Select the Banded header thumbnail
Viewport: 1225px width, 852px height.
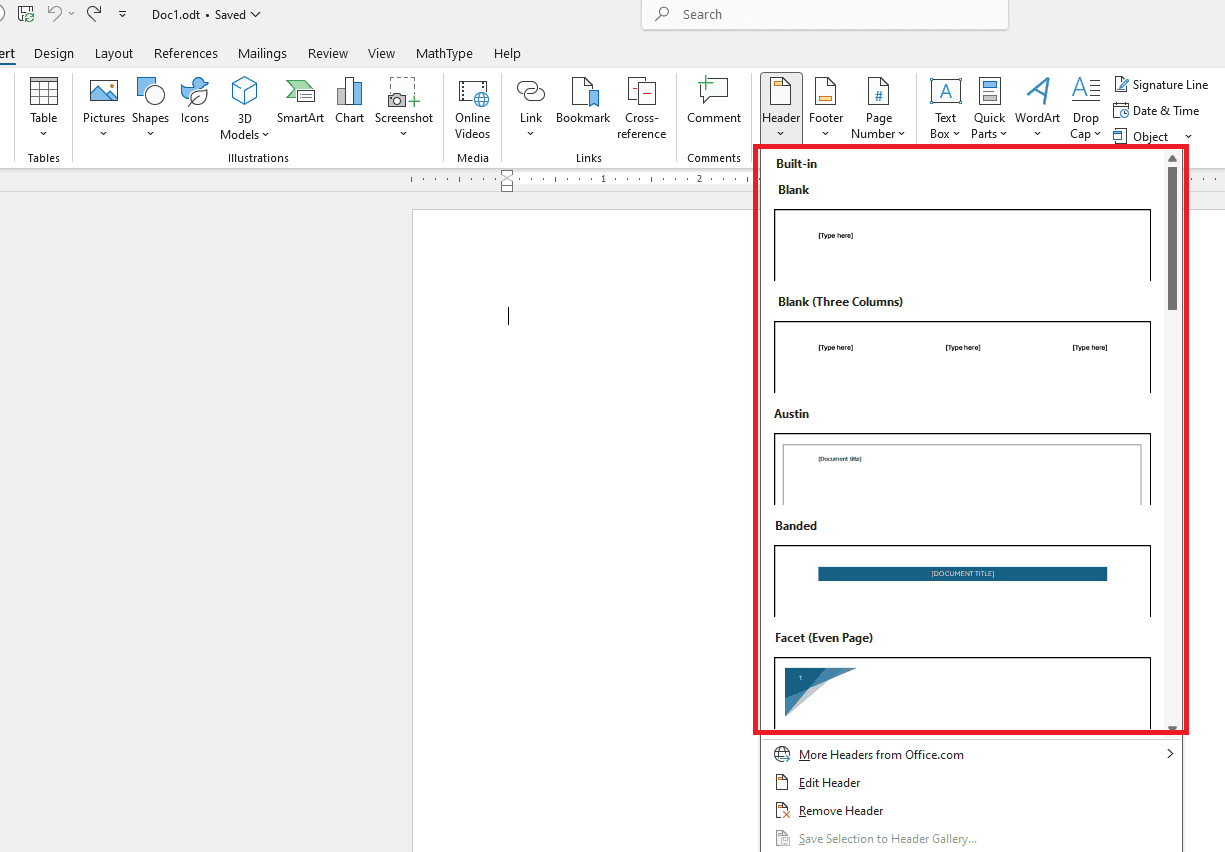coord(962,581)
